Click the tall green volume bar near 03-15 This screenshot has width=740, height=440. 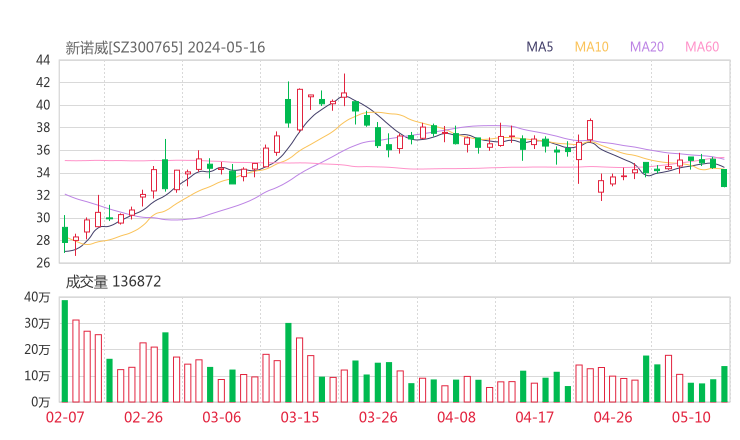click(x=288, y=363)
